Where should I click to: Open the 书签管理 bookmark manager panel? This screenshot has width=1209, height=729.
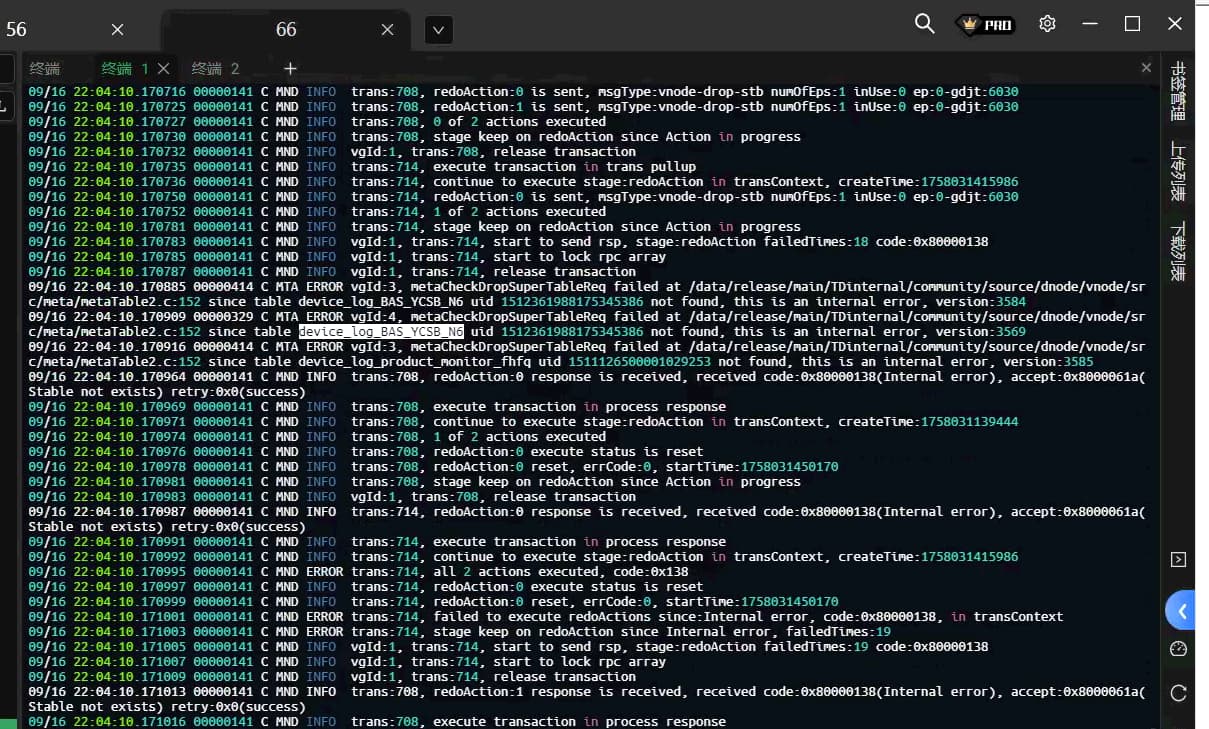click(x=1178, y=91)
